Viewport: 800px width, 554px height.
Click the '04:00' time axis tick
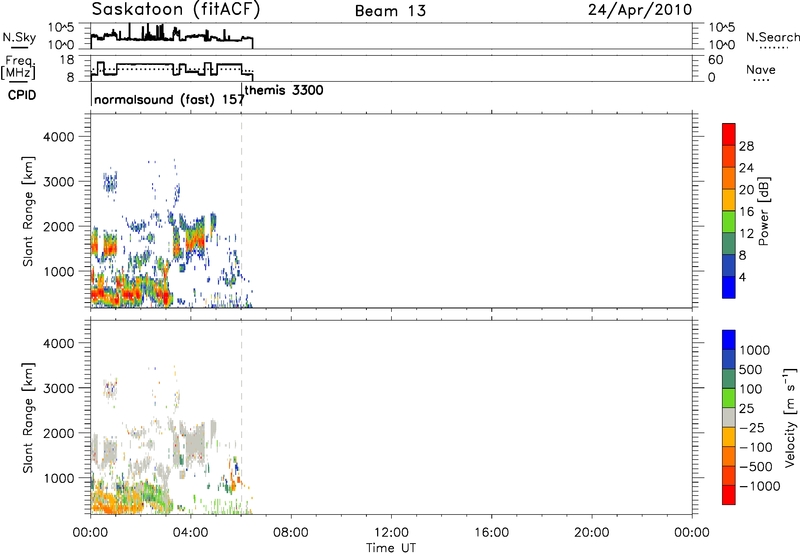(191, 533)
